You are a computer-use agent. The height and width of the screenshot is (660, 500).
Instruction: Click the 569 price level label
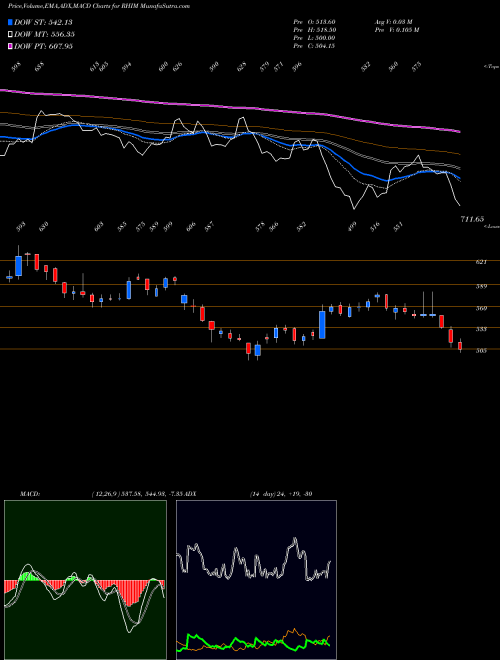[481, 308]
